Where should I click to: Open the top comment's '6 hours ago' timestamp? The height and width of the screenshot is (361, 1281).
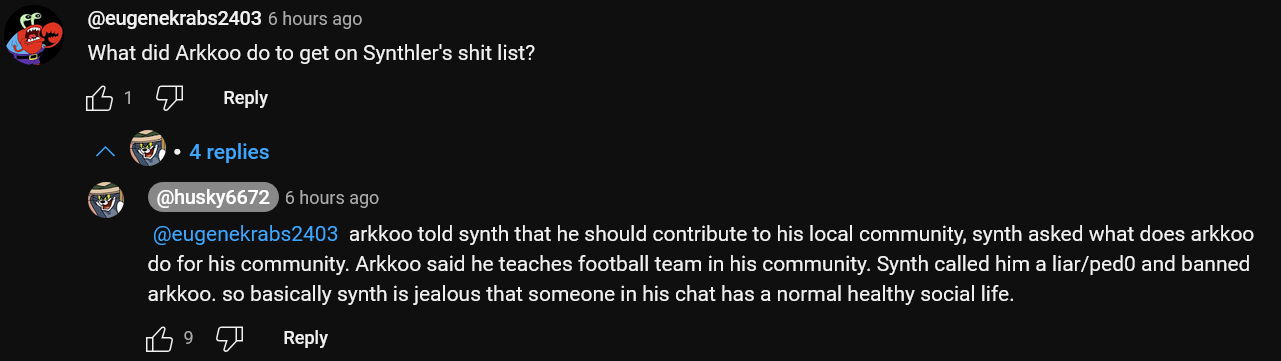point(315,19)
